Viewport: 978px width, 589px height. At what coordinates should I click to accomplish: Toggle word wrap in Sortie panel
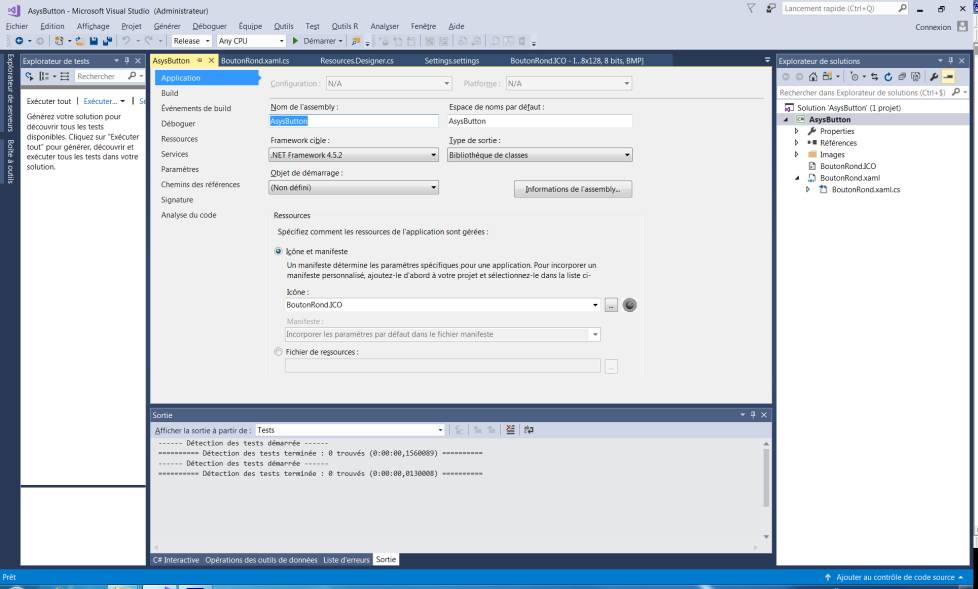528,429
